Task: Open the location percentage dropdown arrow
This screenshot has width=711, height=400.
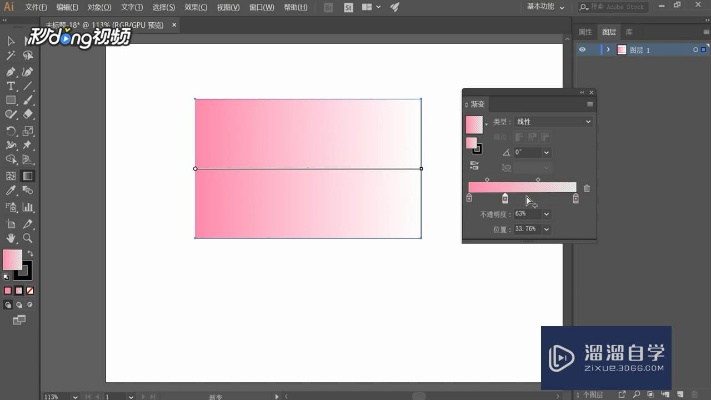Action: tap(546, 229)
